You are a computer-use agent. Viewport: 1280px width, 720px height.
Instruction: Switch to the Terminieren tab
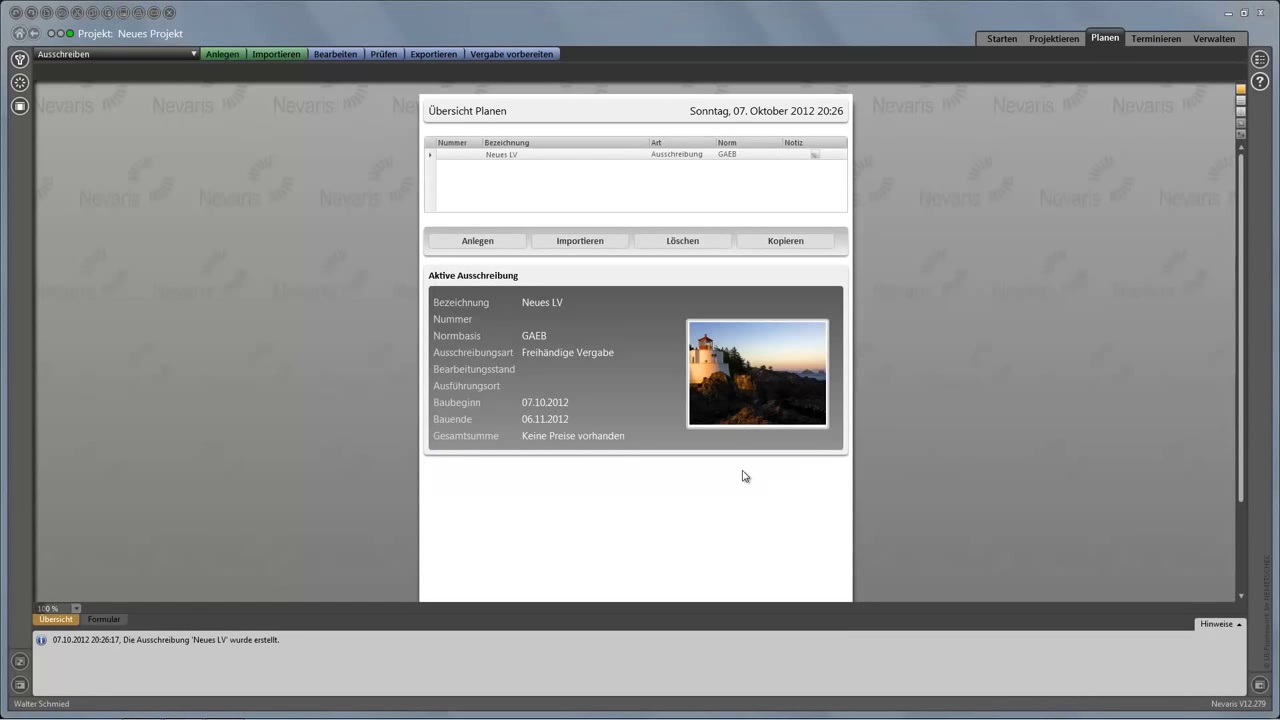click(1156, 39)
